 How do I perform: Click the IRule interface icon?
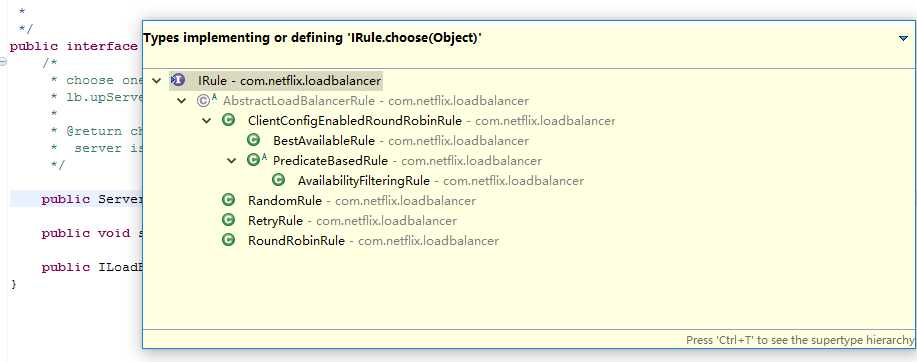click(178, 81)
